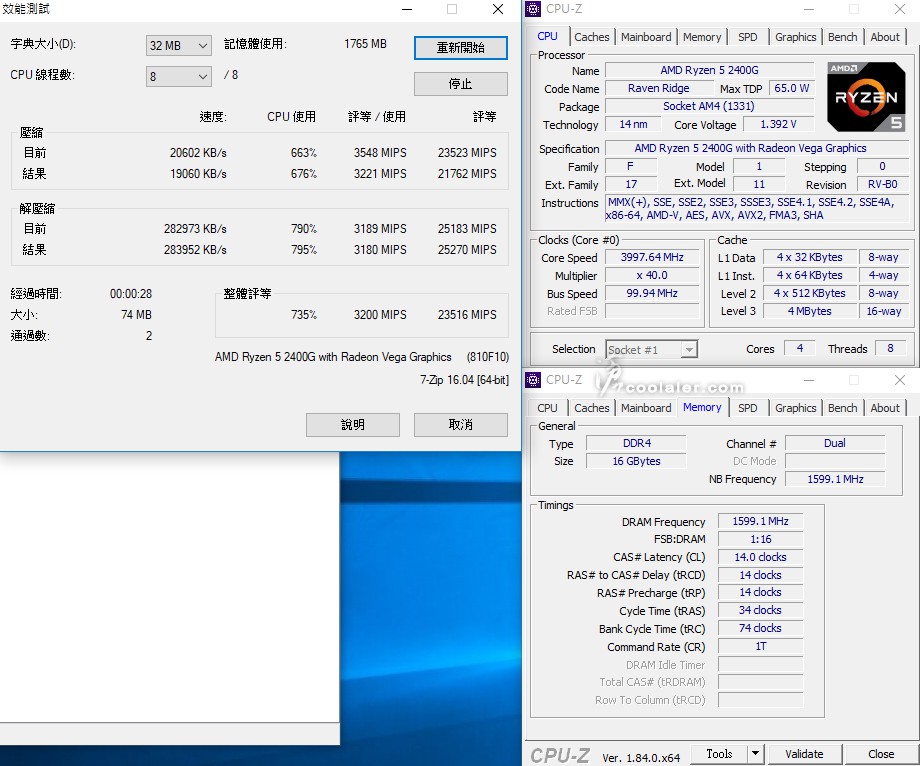Switch to the CPU tab in upper CPU-Z window
920x766 pixels.
point(547,36)
